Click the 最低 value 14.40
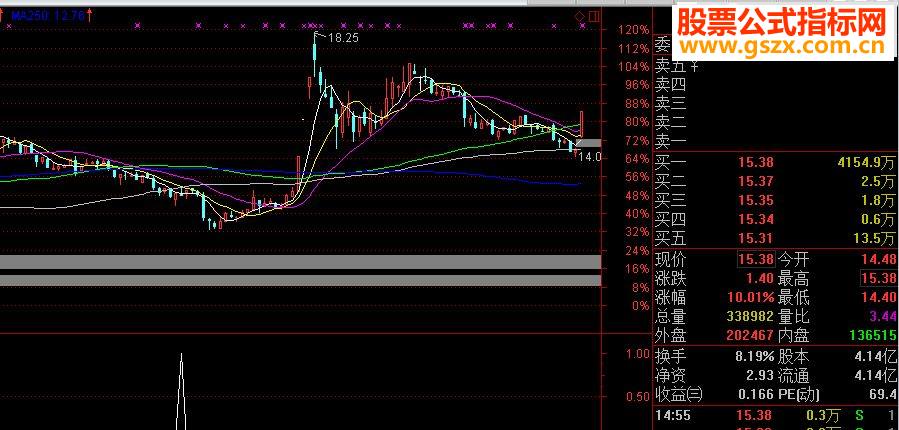This screenshot has width=899, height=430. [x=878, y=298]
